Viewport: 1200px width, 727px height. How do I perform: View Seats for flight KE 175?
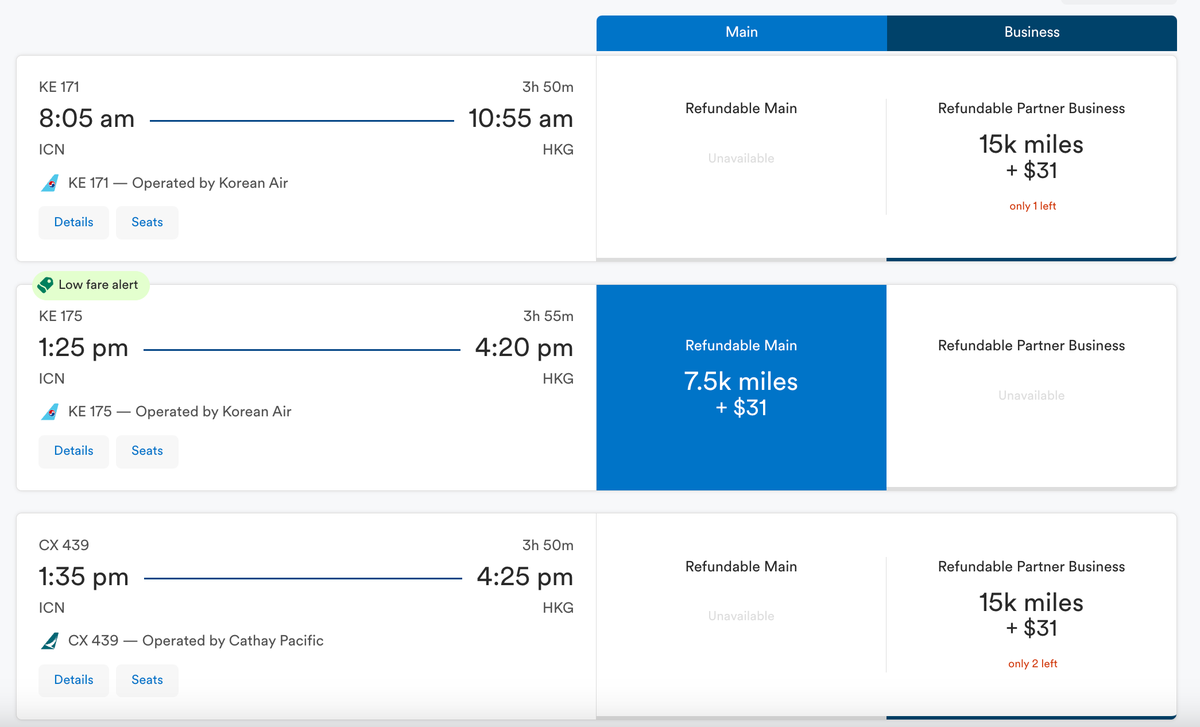coord(147,451)
